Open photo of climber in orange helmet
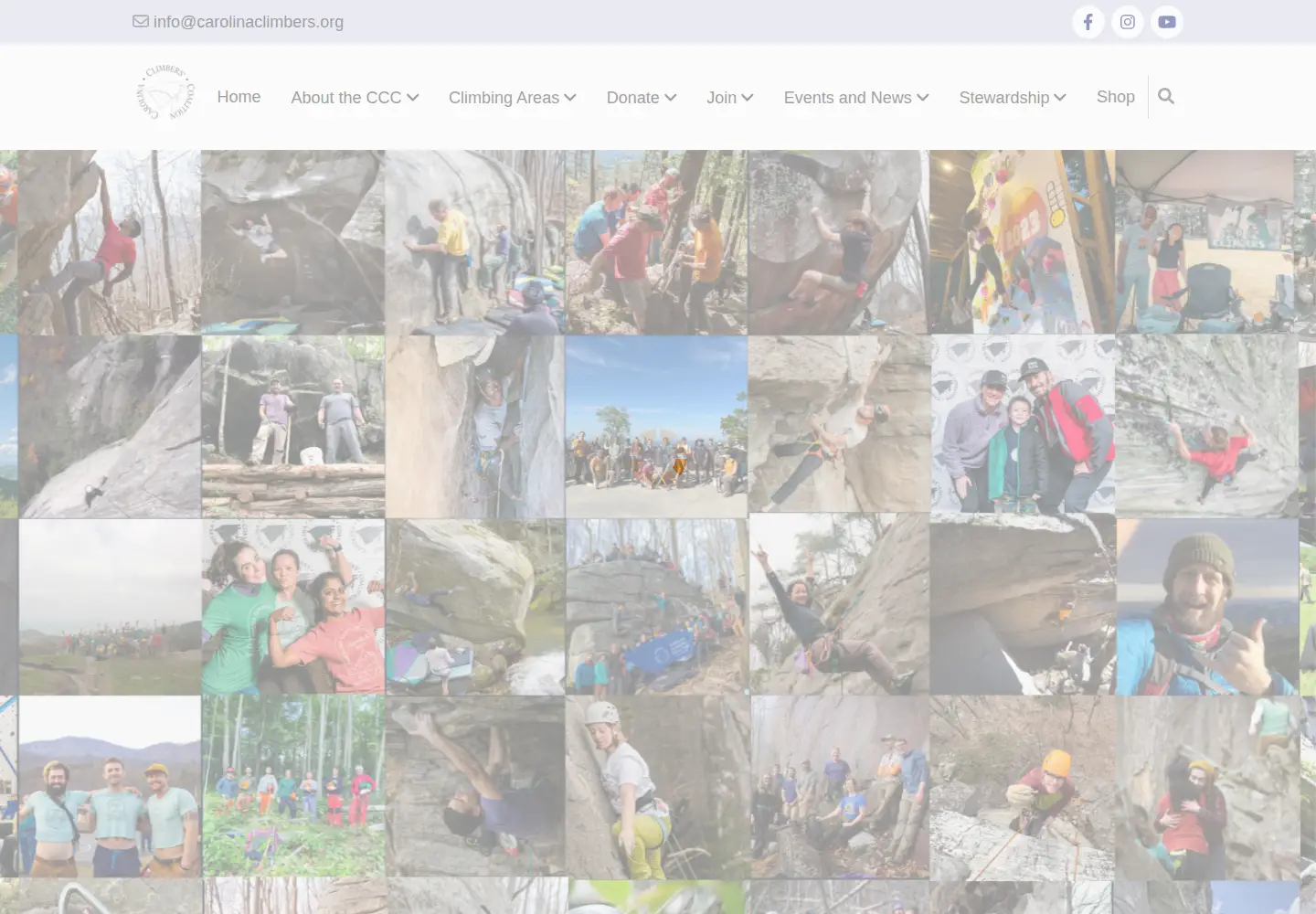The height and width of the screenshot is (914, 1316). [1022, 788]
